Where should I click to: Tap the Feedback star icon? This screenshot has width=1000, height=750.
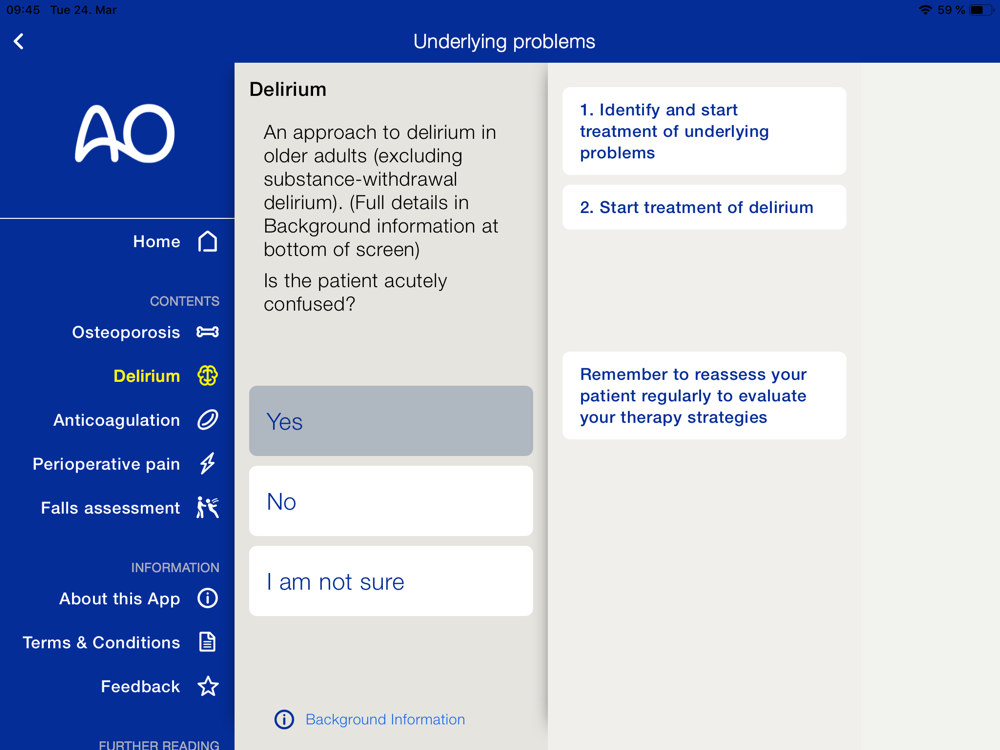tap(207, 686)
